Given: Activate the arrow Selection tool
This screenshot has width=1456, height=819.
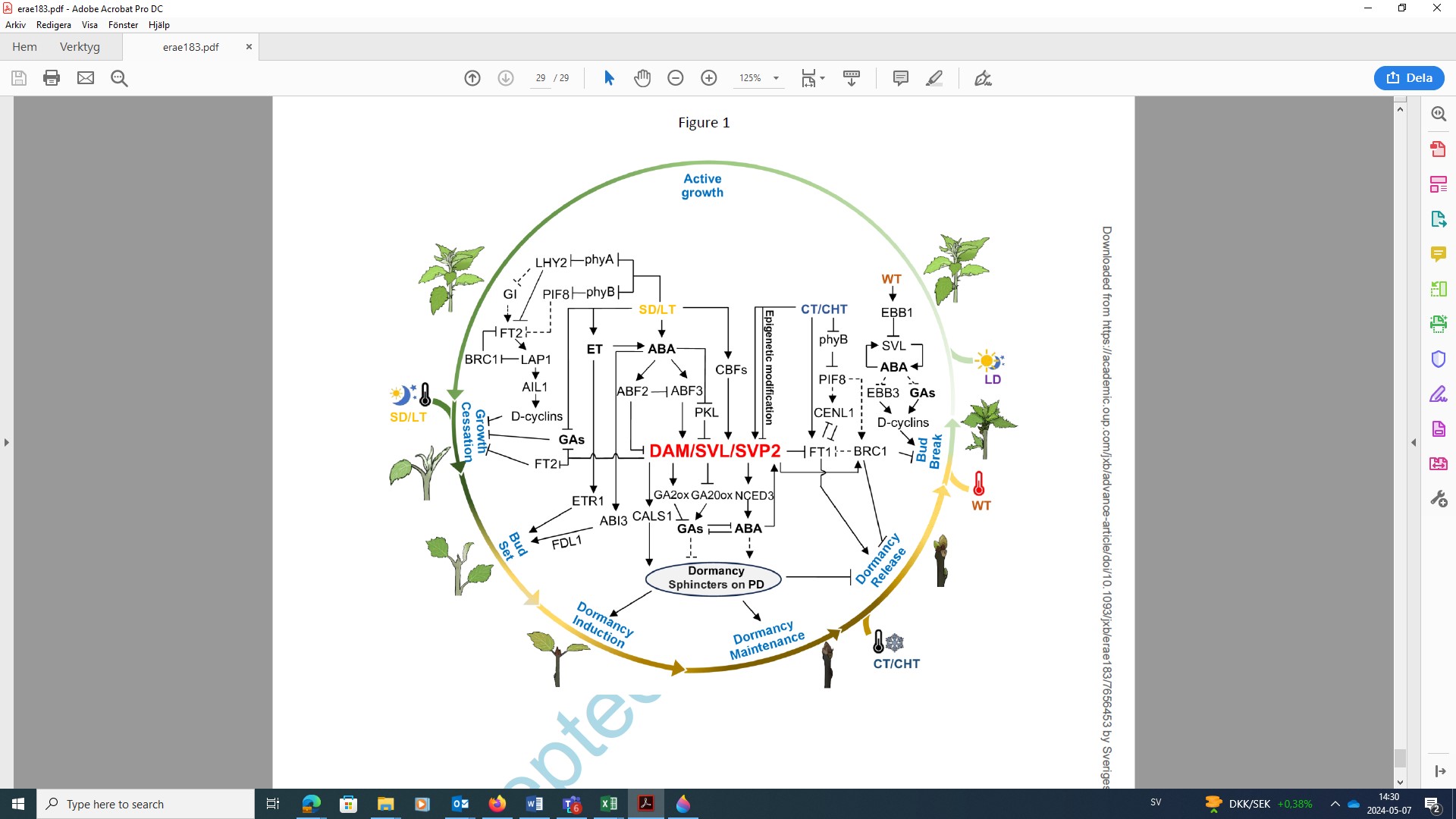Looking at the screenshot, I should tap(609, 78).
